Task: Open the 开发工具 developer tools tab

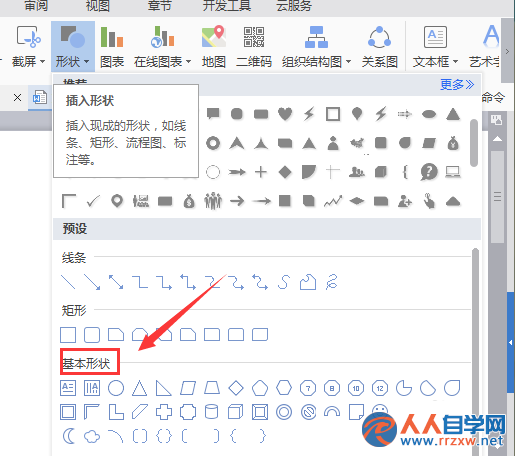Action: click(227, 6)
